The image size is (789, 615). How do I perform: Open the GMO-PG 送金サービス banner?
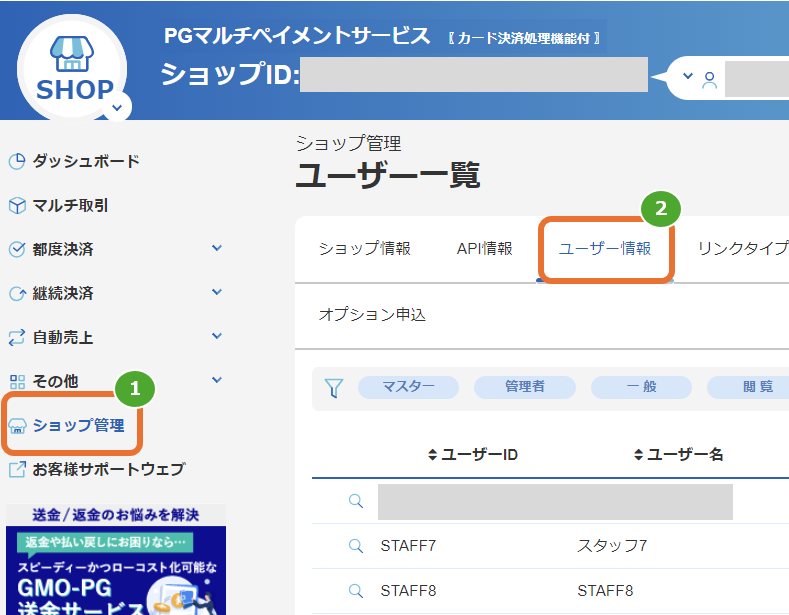(116, 560)
